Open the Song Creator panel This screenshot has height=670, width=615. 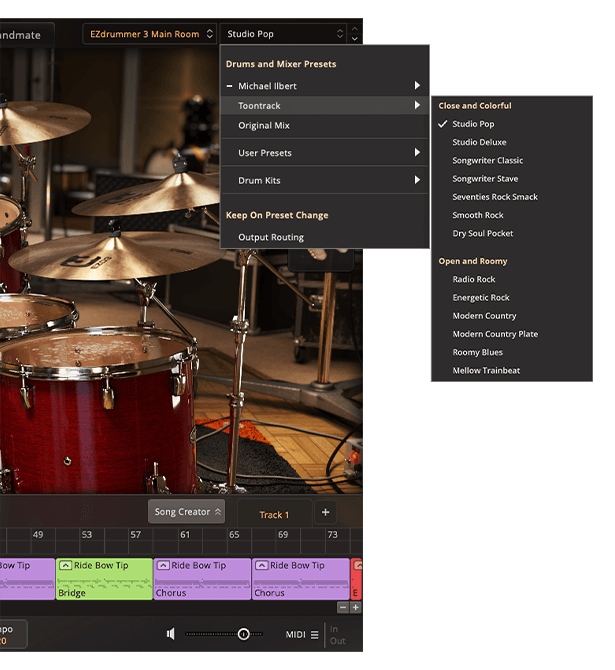pos(186,512)
